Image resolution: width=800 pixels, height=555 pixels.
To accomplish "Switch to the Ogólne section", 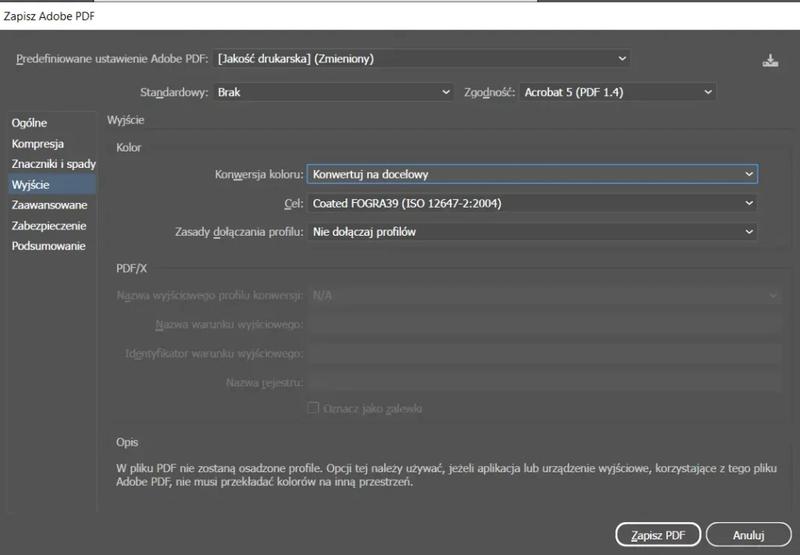I will [x=30, y=123].
